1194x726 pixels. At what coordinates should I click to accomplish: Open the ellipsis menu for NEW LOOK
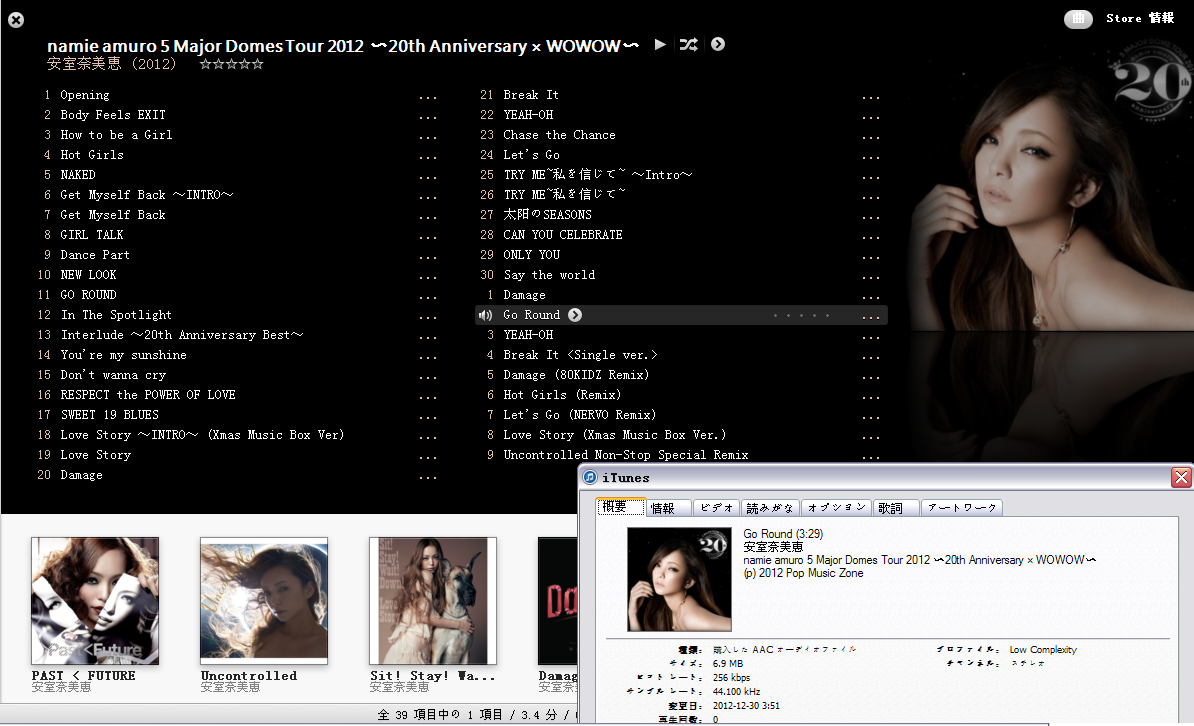click(428, 277)
